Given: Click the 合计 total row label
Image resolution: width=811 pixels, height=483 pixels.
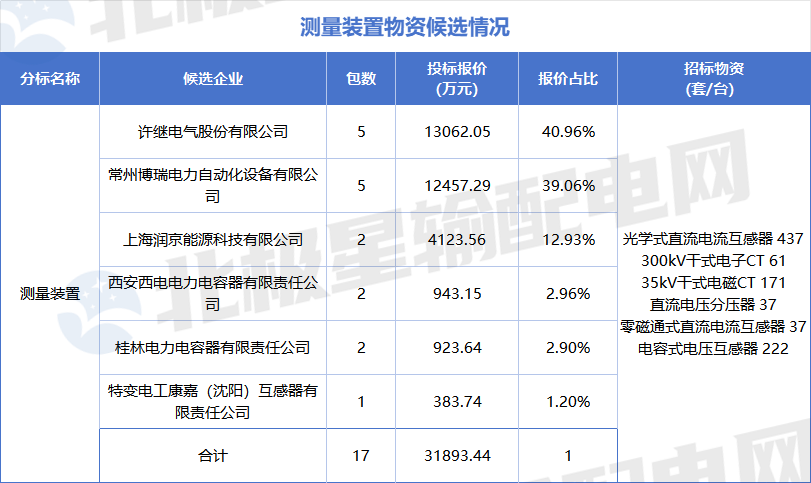Looking at the screenshot, I should pos(213,456).
